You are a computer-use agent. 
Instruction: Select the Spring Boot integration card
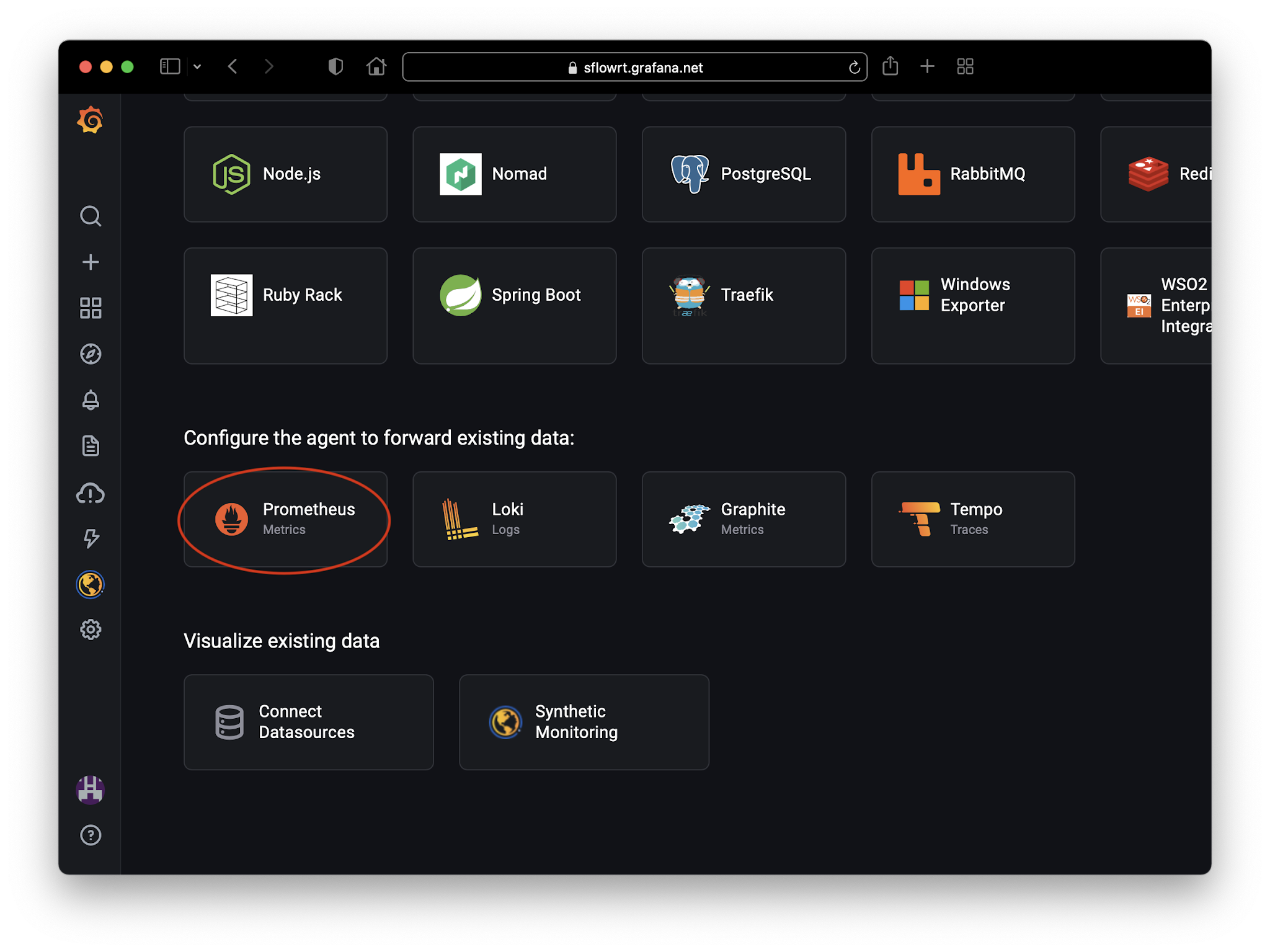pos(515,306)
